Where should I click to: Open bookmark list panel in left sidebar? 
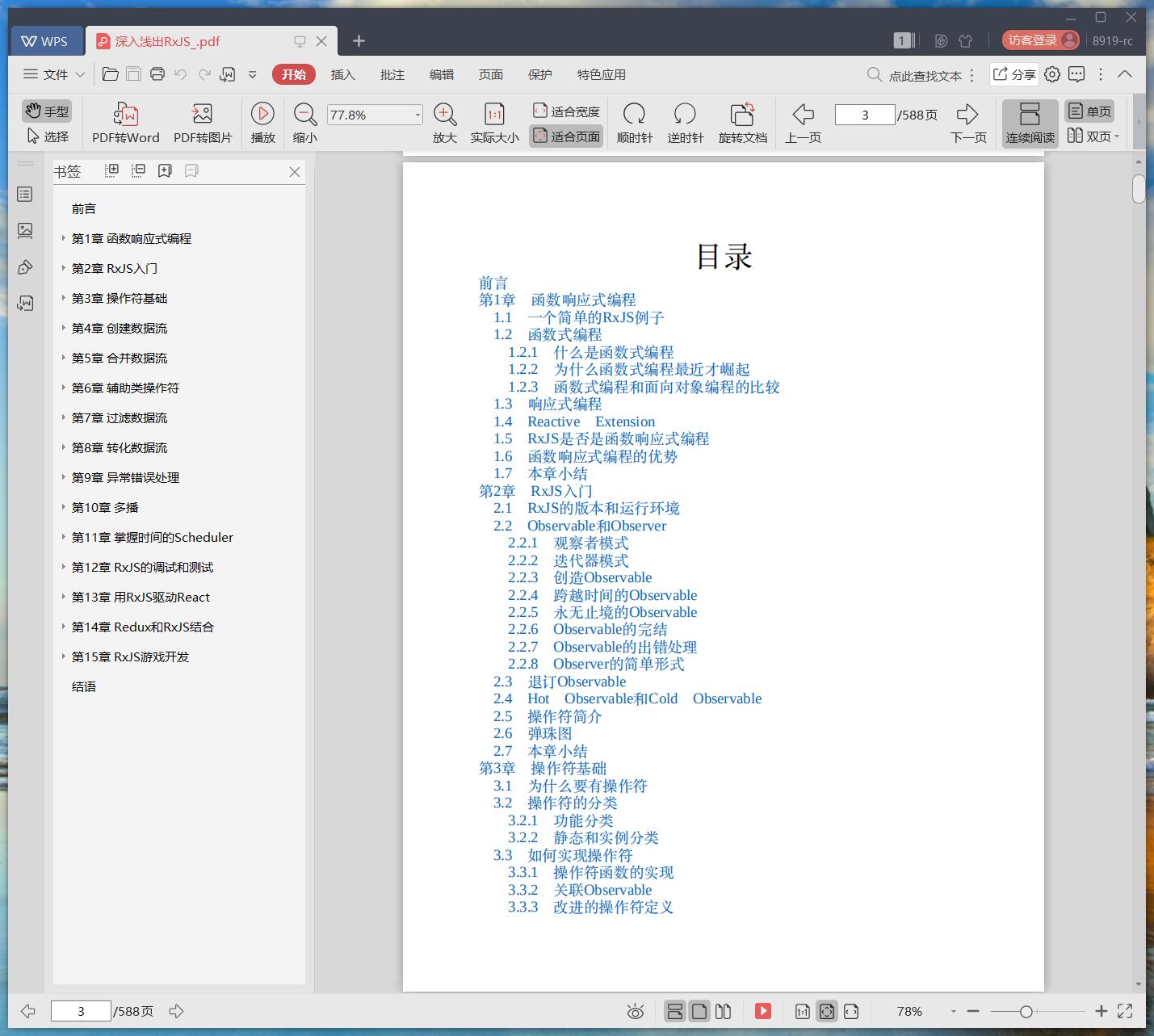(25, 195)
